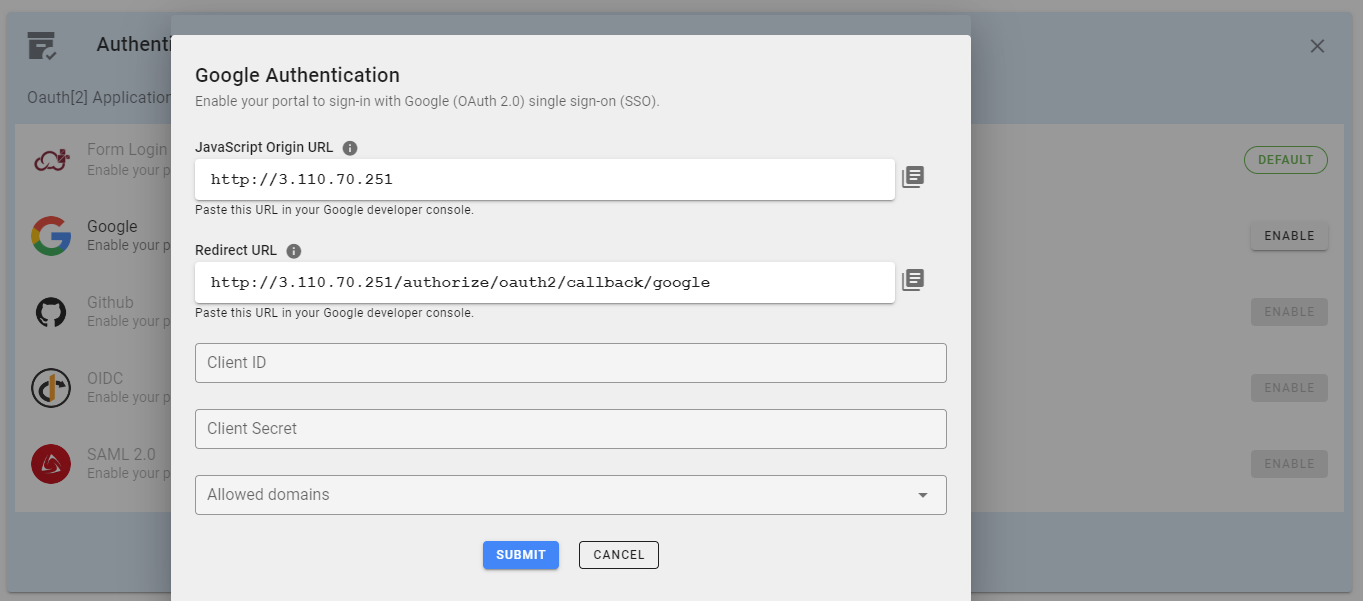The image size is (1363, 601).
Task: Click the info icon beside Redirect URL
Action: [x=293, y=250]
